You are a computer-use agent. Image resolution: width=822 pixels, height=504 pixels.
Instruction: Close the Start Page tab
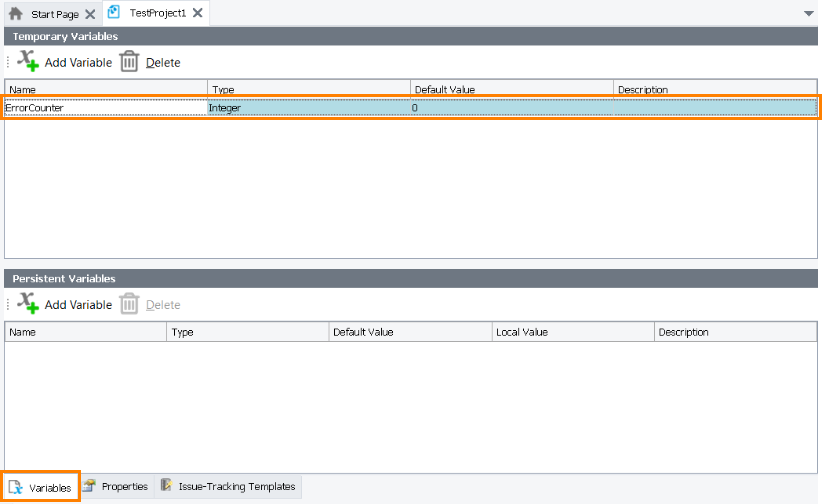tap(90, 14)
